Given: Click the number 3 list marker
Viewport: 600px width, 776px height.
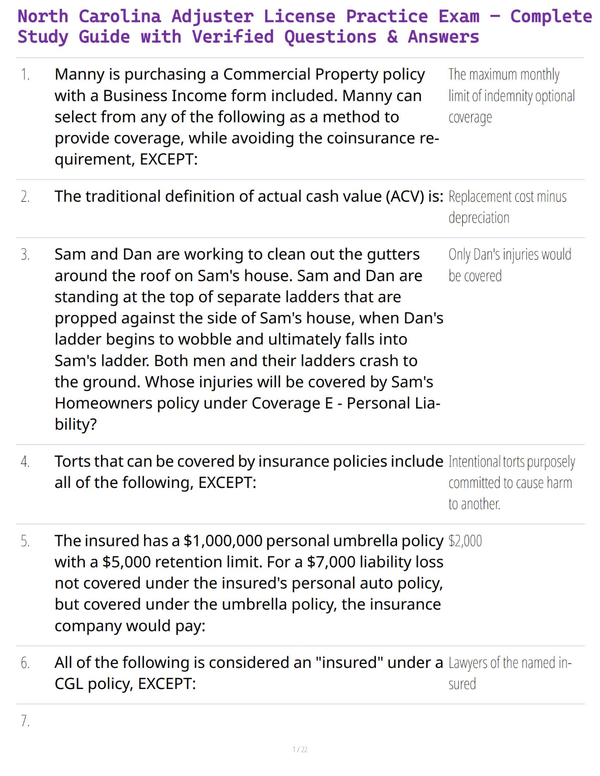Looking at the screenshot, I should click(x=25, y=254).
